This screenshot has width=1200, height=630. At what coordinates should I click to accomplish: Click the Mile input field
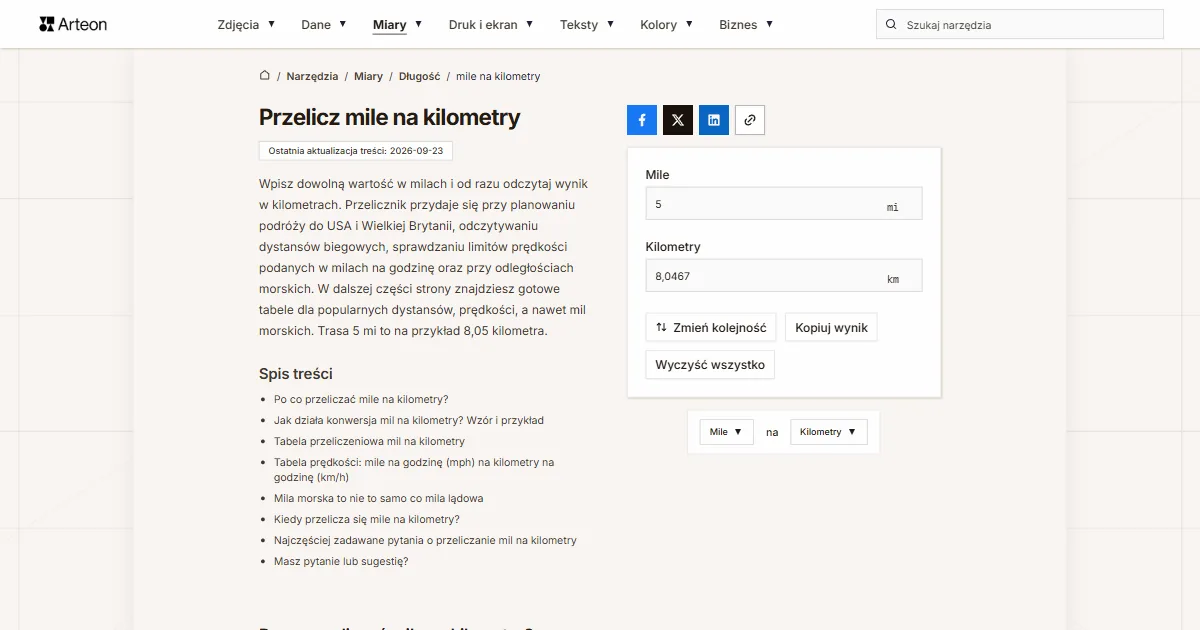[784, 204]
